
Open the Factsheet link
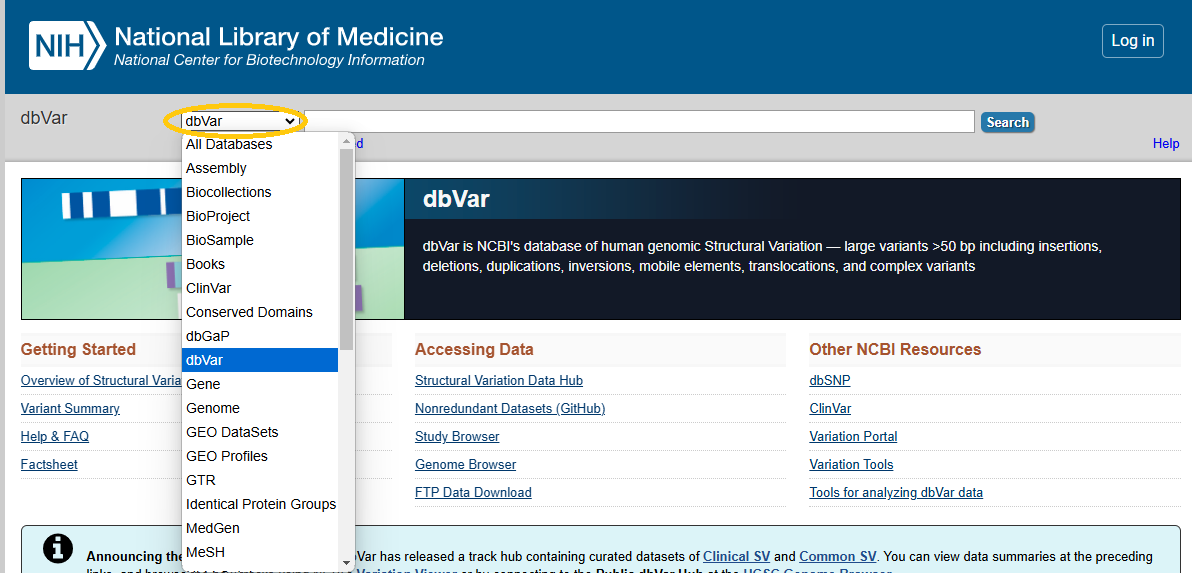click(x=49, y=464)
